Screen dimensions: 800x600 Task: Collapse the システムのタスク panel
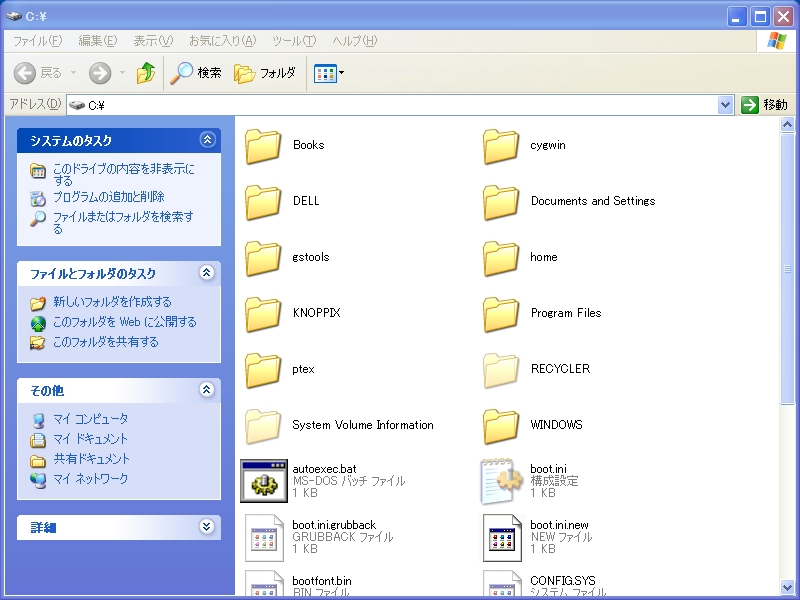point(207,141)
